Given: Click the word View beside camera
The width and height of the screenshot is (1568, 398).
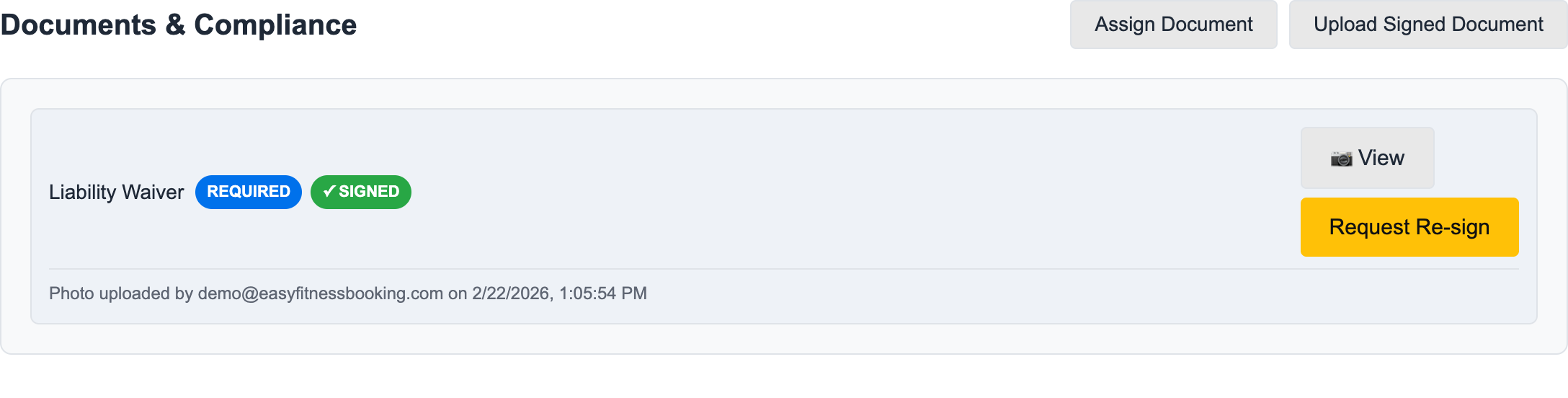Looking at the screenshot, I should (x=1381, y=158).
